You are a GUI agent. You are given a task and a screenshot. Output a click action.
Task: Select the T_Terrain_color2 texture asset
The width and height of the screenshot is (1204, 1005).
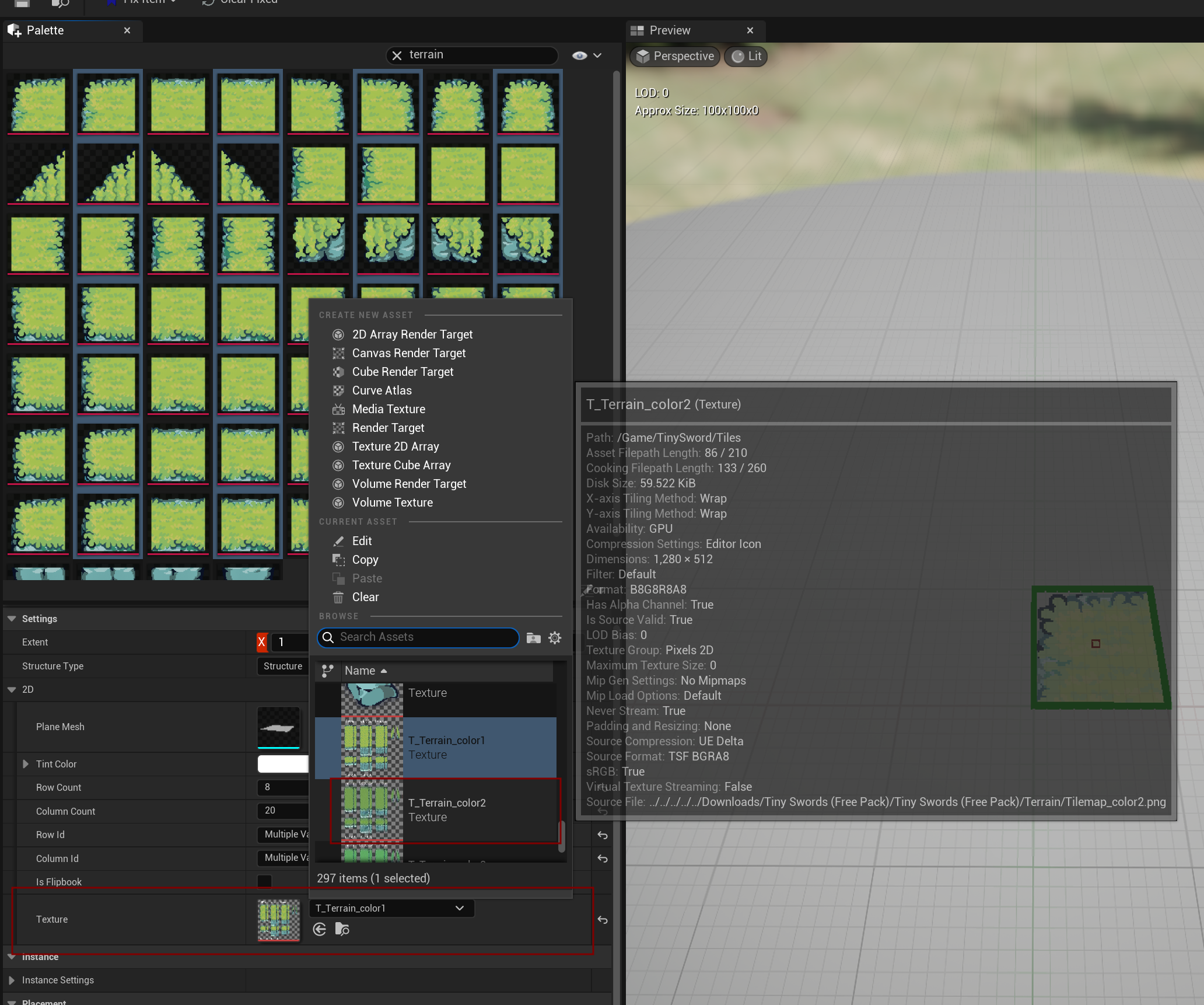pos(446,809)
